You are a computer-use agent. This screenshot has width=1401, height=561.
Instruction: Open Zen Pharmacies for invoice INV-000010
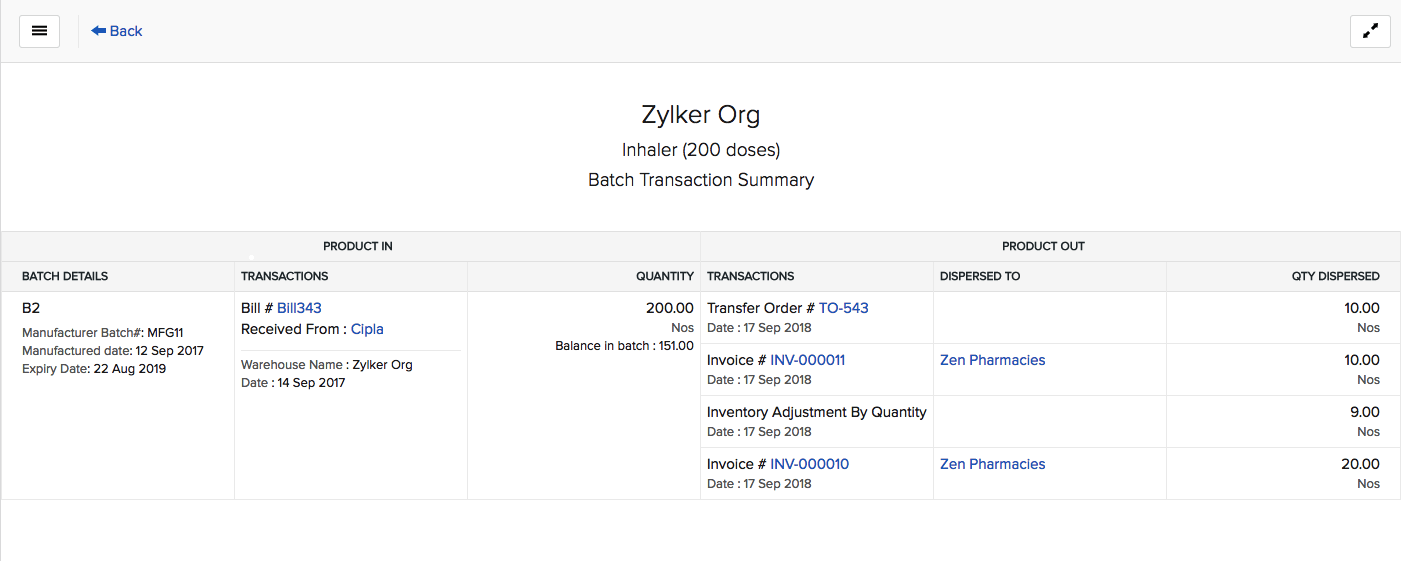992,464
